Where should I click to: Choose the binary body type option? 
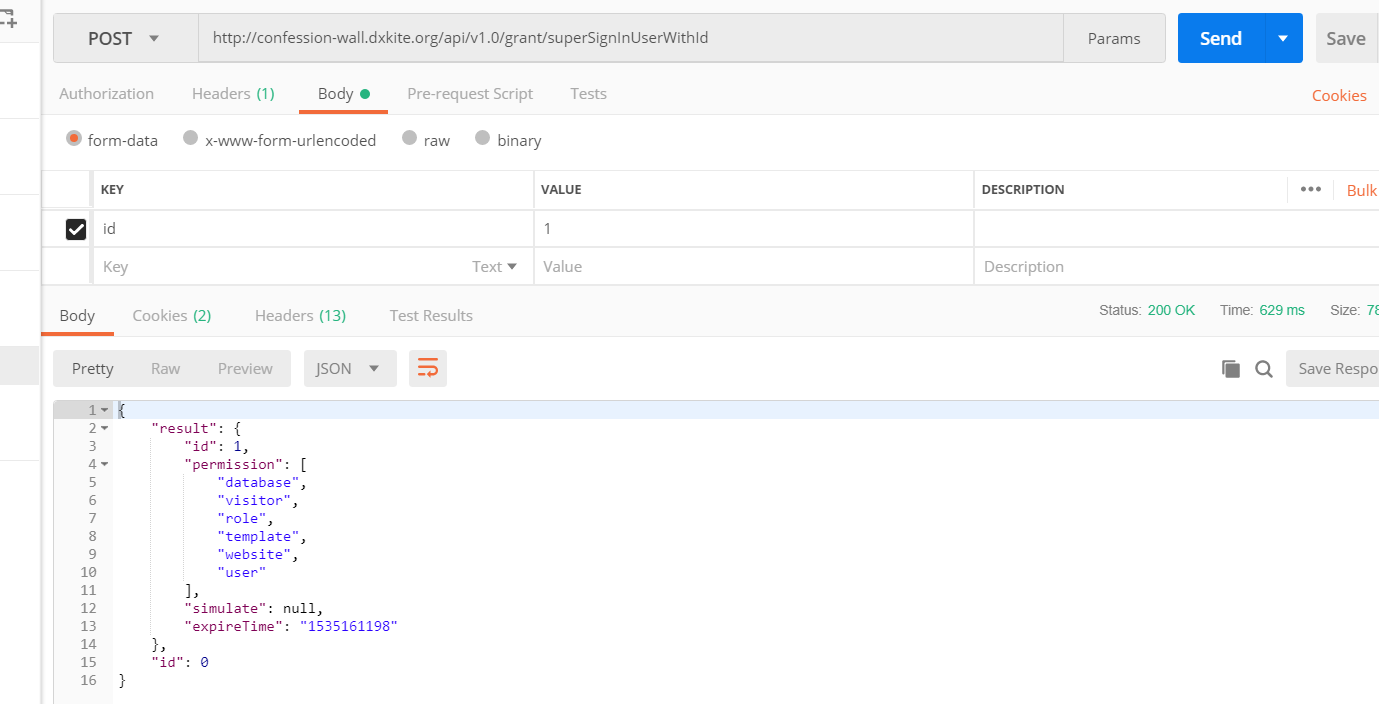(483, 139)
